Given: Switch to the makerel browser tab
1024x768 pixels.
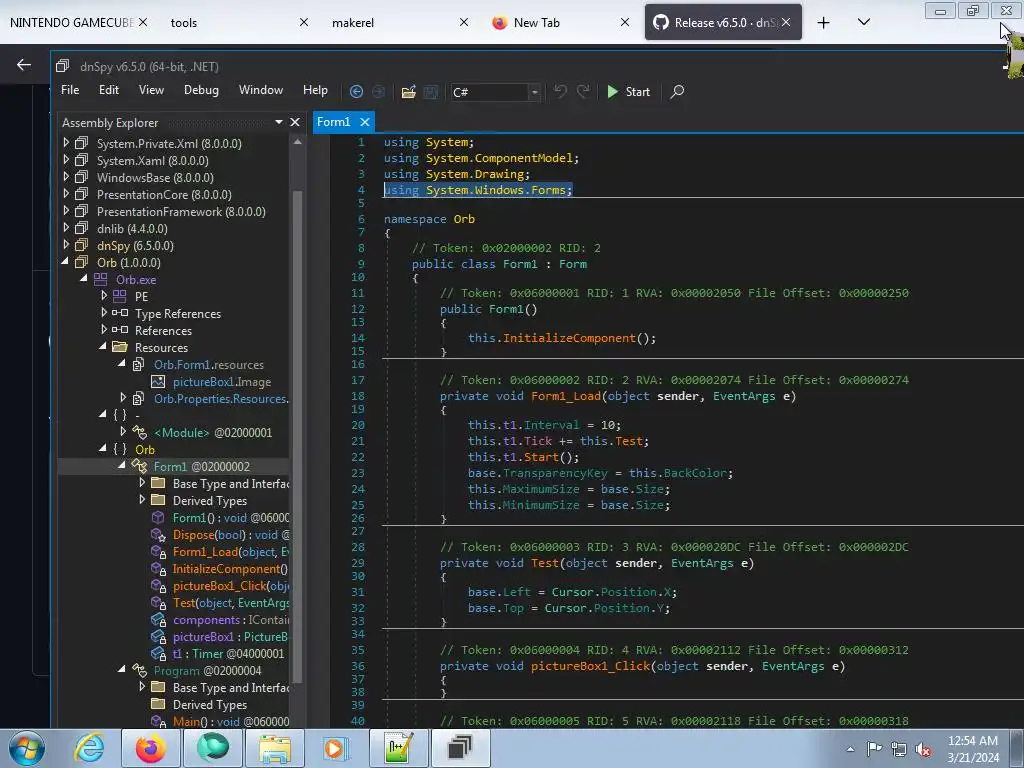Looking at the screenshot, I should 353,22.
